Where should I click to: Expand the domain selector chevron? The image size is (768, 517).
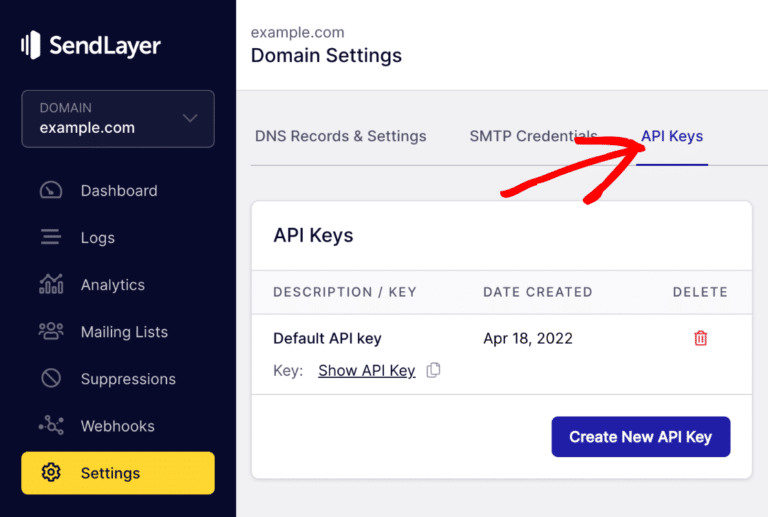point(190,118)
